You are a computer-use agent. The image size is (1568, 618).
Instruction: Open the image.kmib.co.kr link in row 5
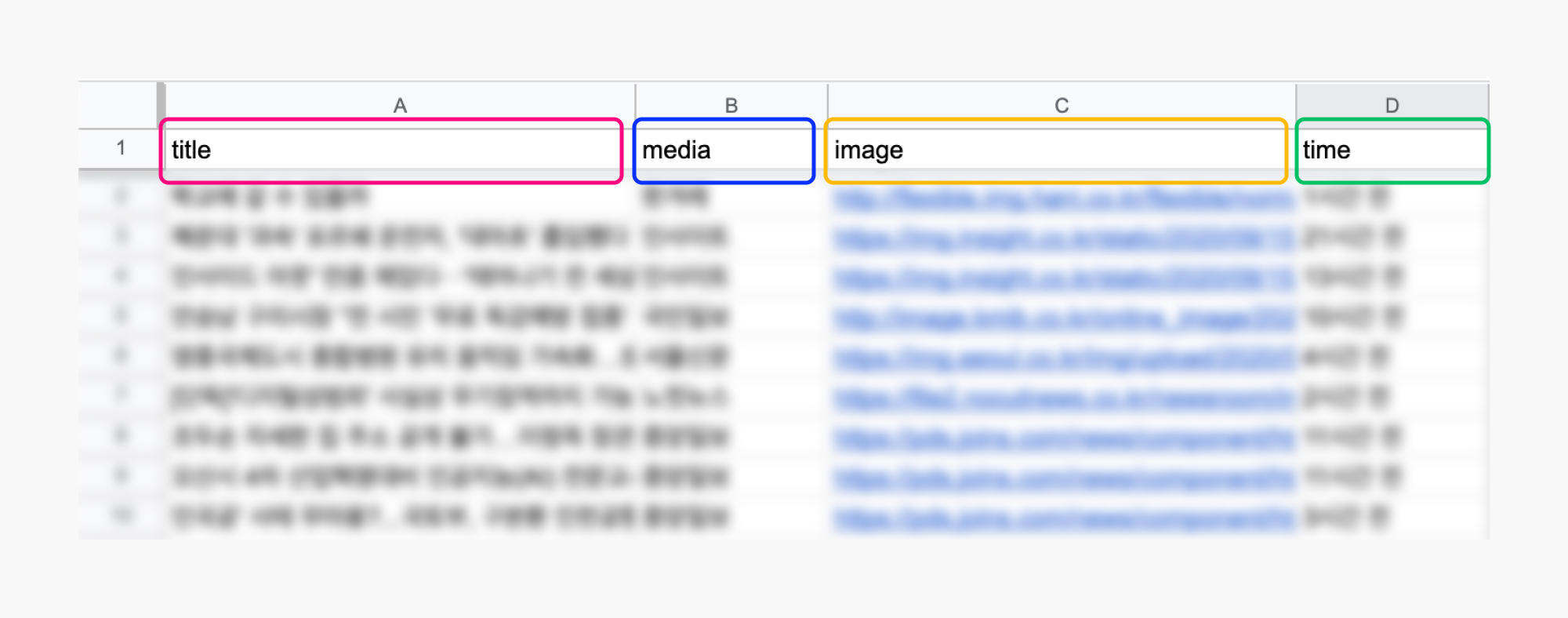[1065, 318]
